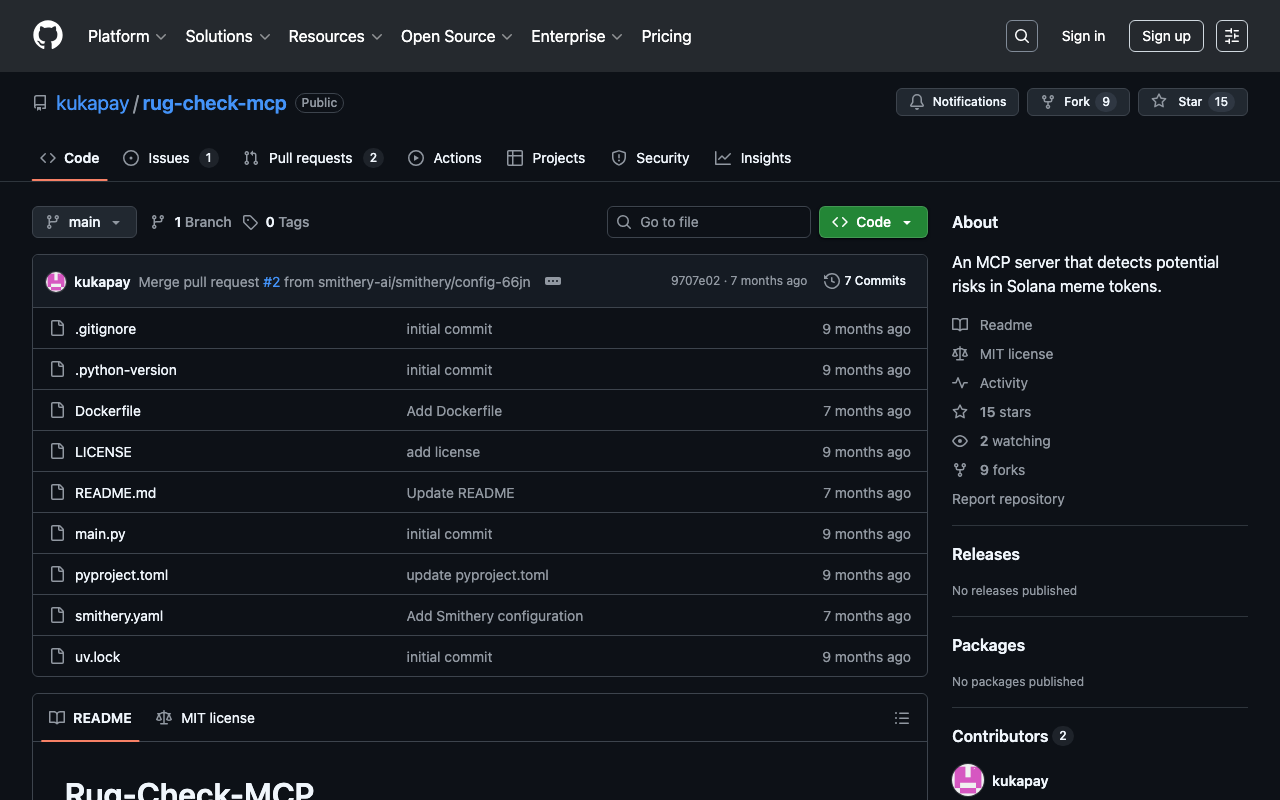
Task: Open the 7 Commits history
Action: (865, 281)
